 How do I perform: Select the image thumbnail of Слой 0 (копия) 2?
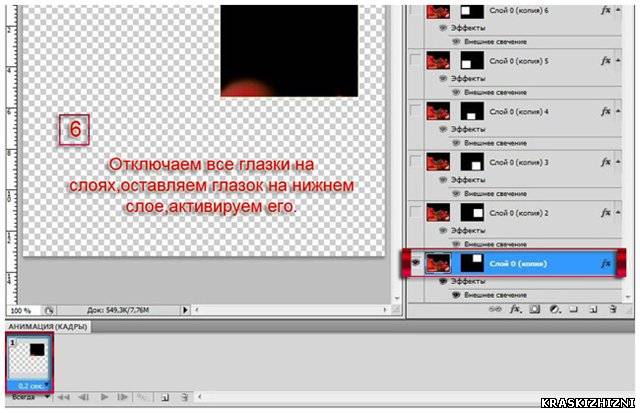(x=438, y=212)
